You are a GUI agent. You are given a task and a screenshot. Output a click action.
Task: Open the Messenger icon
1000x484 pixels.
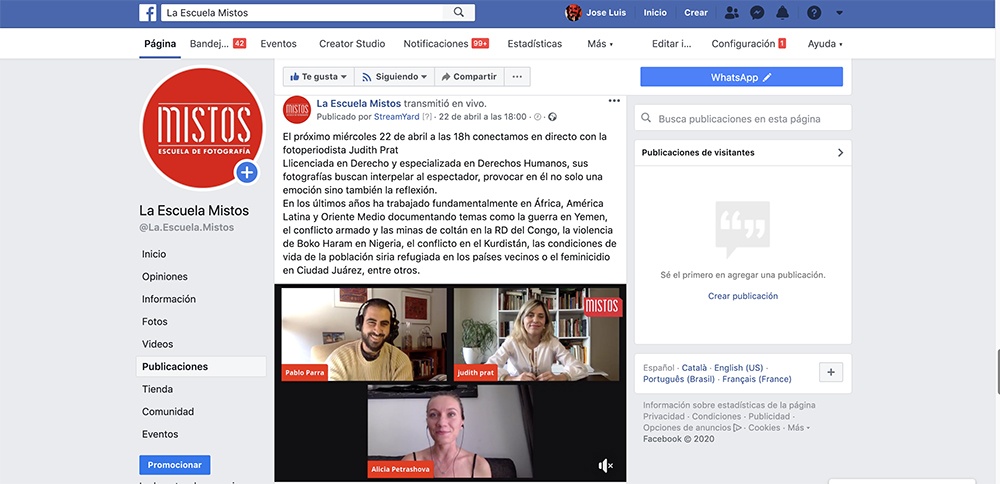[x=757, y=13]
